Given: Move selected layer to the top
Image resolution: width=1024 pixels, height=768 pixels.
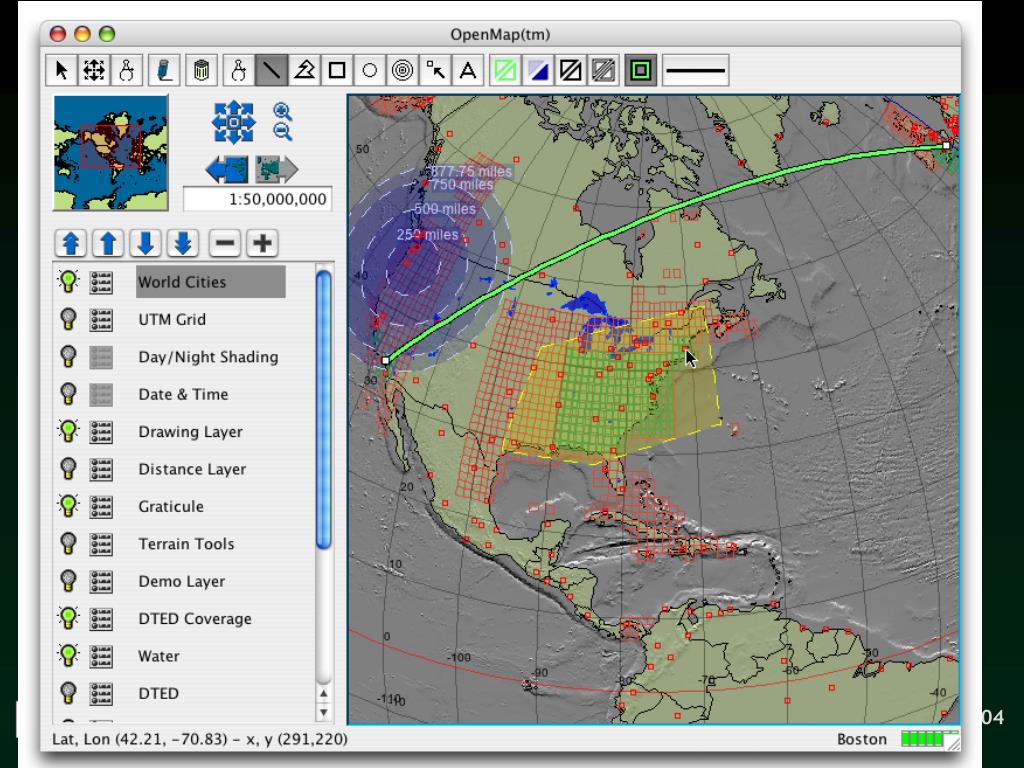Looking at the screenshot, I should click(71, 244).
